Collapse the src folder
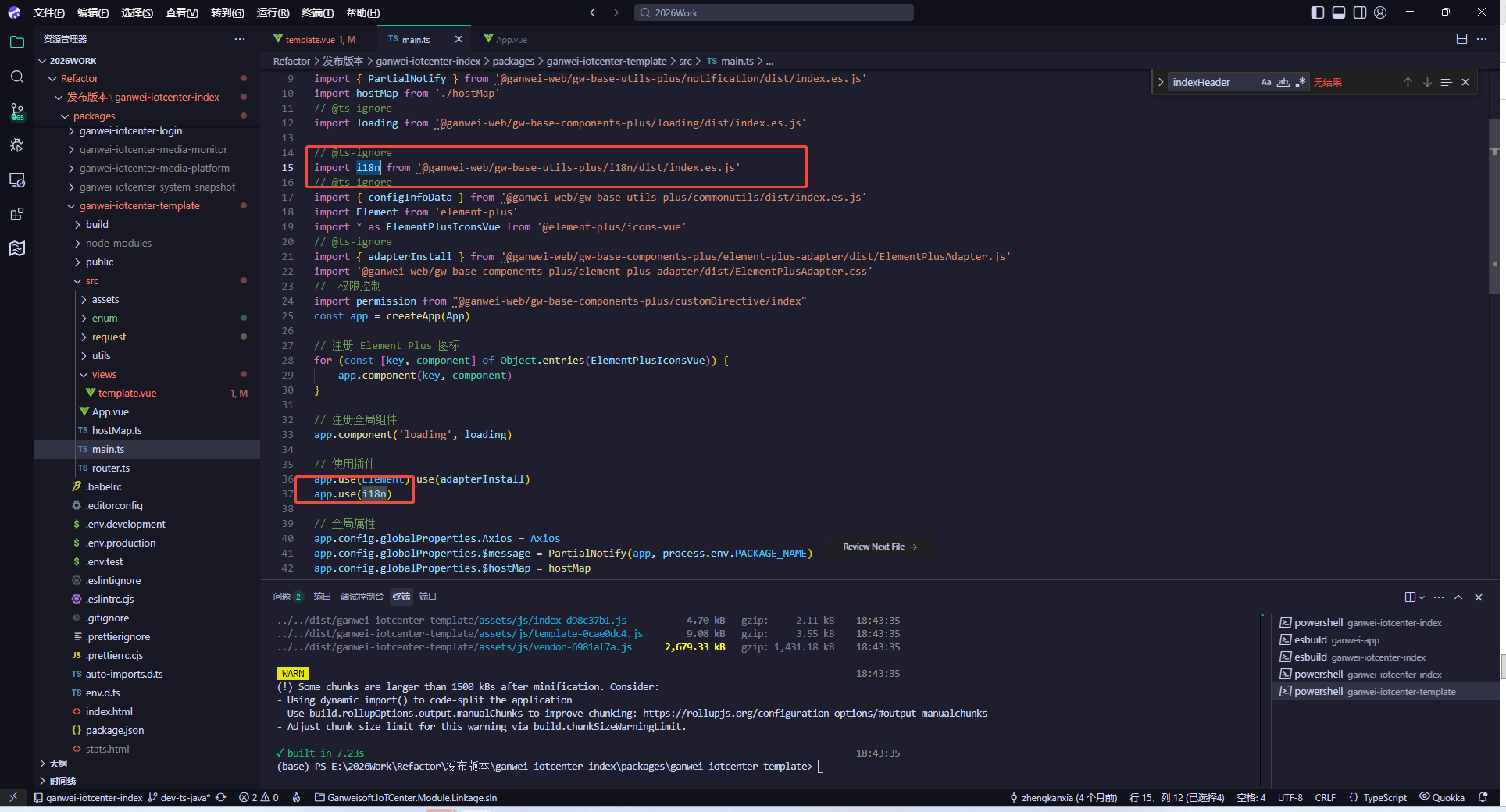Image resolution: width=1506 pixels, height=812 pixels. pyautogui.click(x=92, y=281)
